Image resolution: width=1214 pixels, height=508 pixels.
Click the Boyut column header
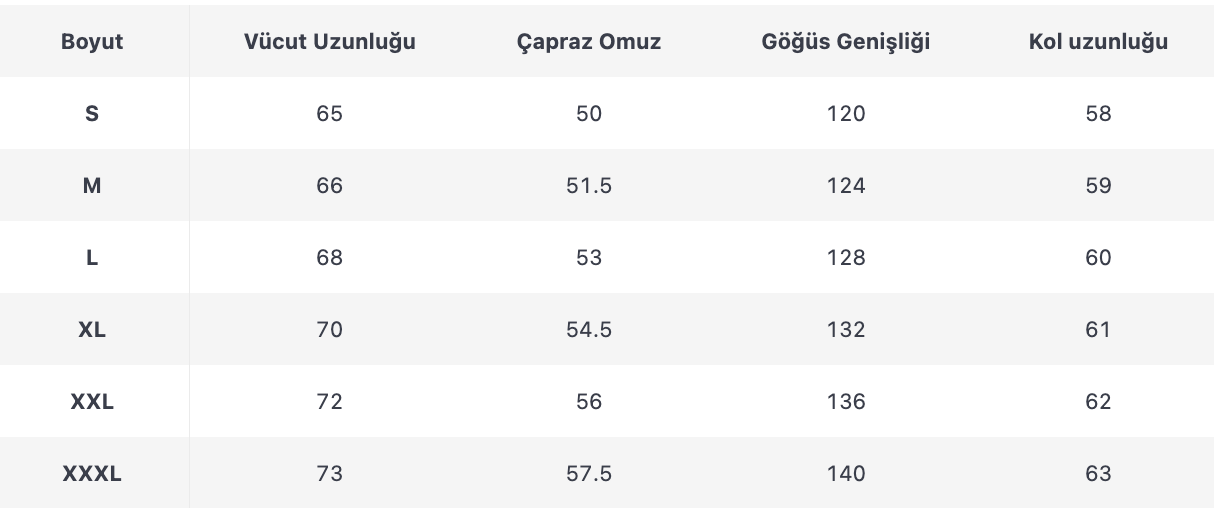coord(92,42)
